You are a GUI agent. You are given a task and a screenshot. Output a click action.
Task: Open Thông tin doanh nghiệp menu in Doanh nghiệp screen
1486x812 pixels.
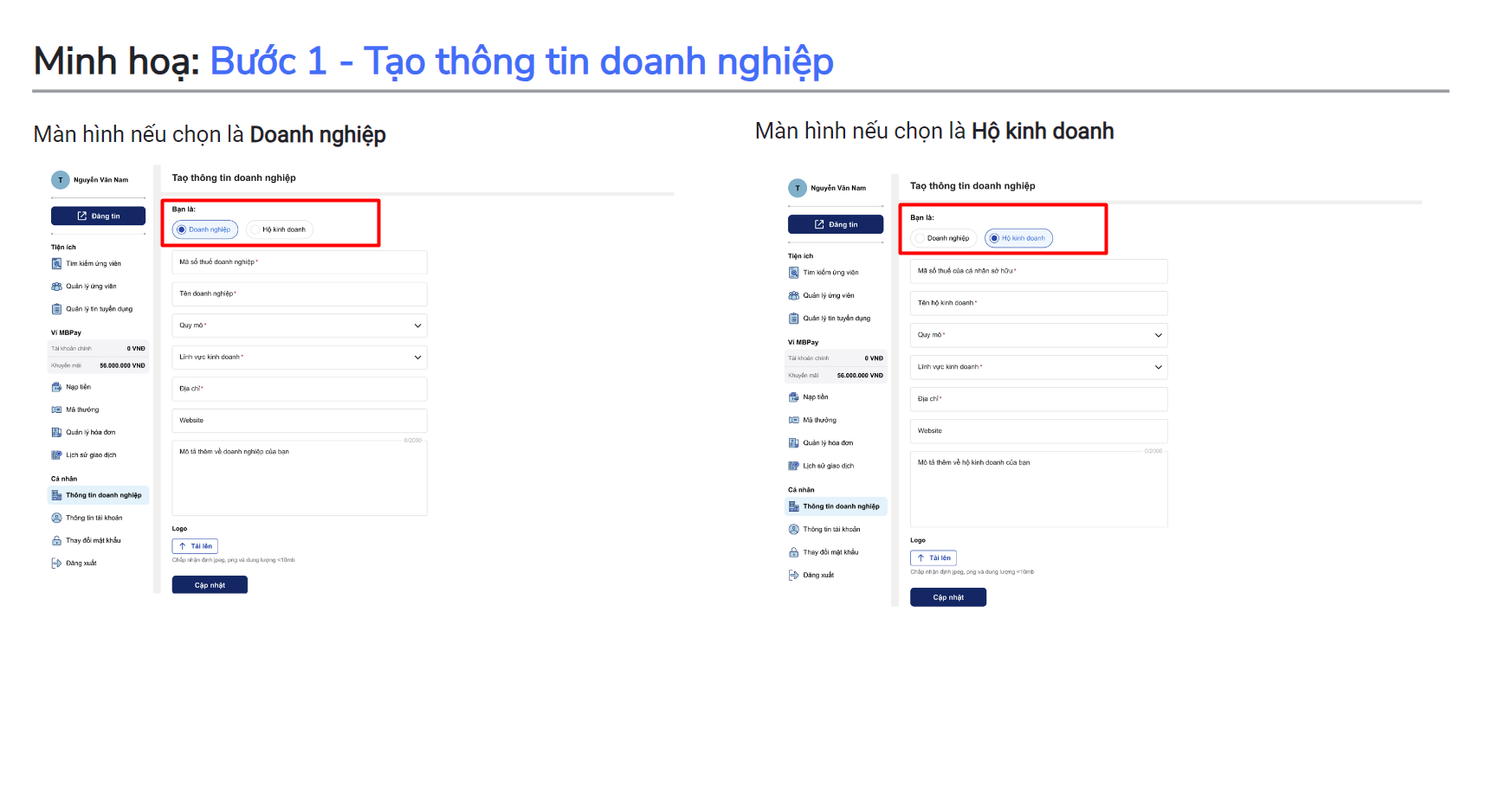pyautogui.click(x=99, y=495)
